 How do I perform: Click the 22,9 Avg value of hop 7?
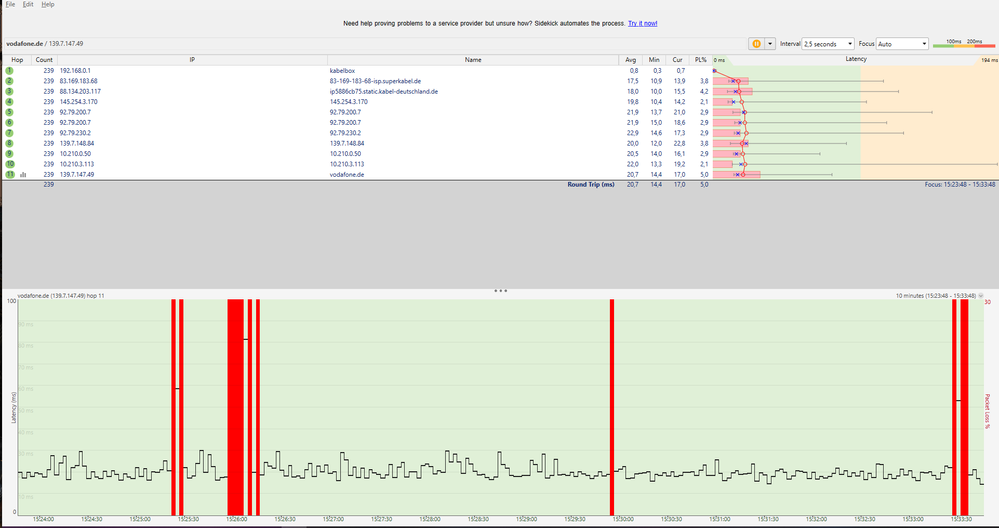click(x=632, y=133)
